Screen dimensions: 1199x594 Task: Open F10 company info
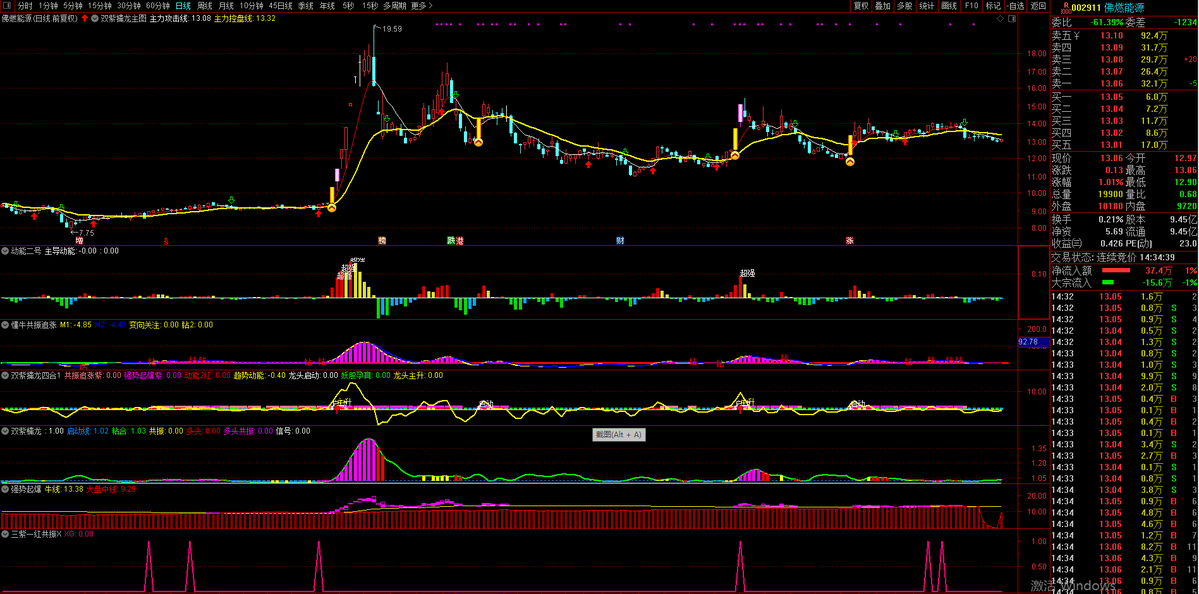(972, 5)
